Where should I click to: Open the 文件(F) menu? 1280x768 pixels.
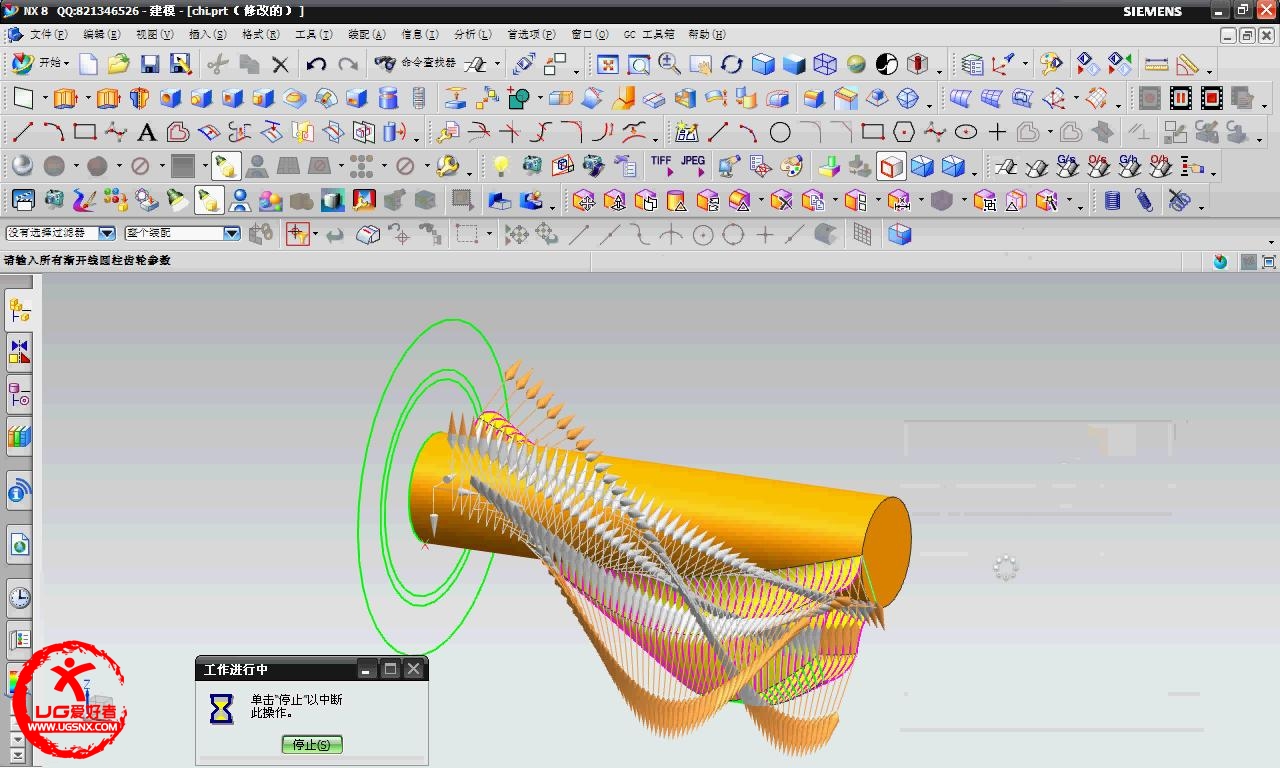coord(49,34)
